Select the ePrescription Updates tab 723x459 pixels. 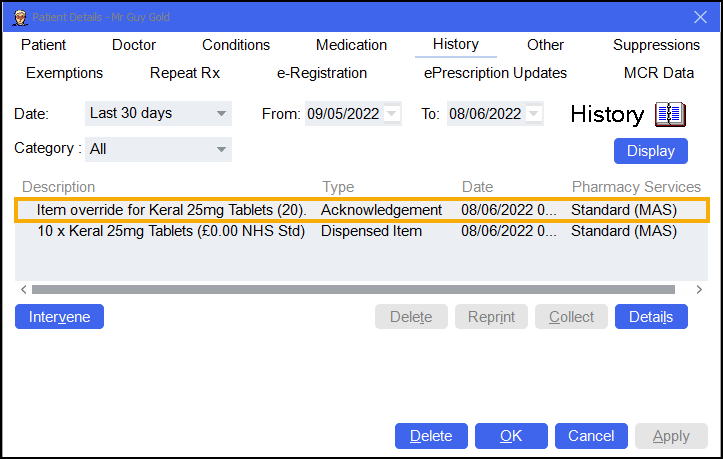point(495,73)
